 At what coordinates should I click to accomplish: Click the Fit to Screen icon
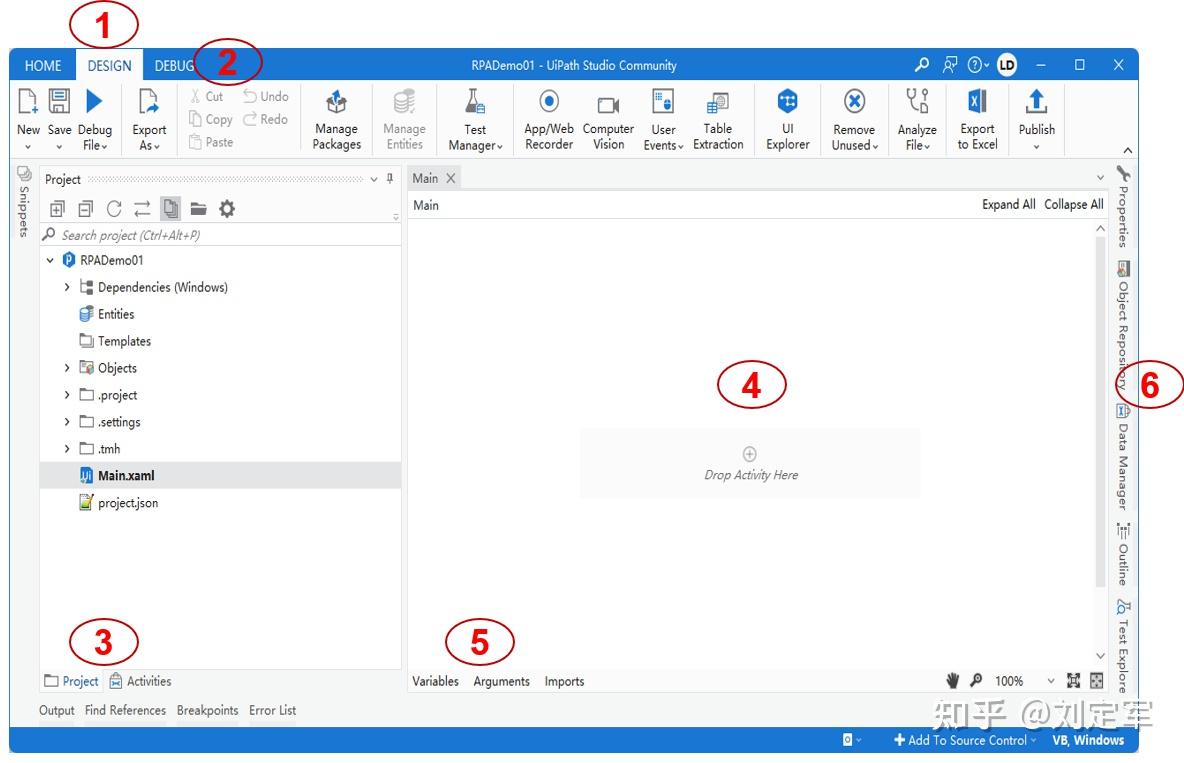tap(1073, 681)
